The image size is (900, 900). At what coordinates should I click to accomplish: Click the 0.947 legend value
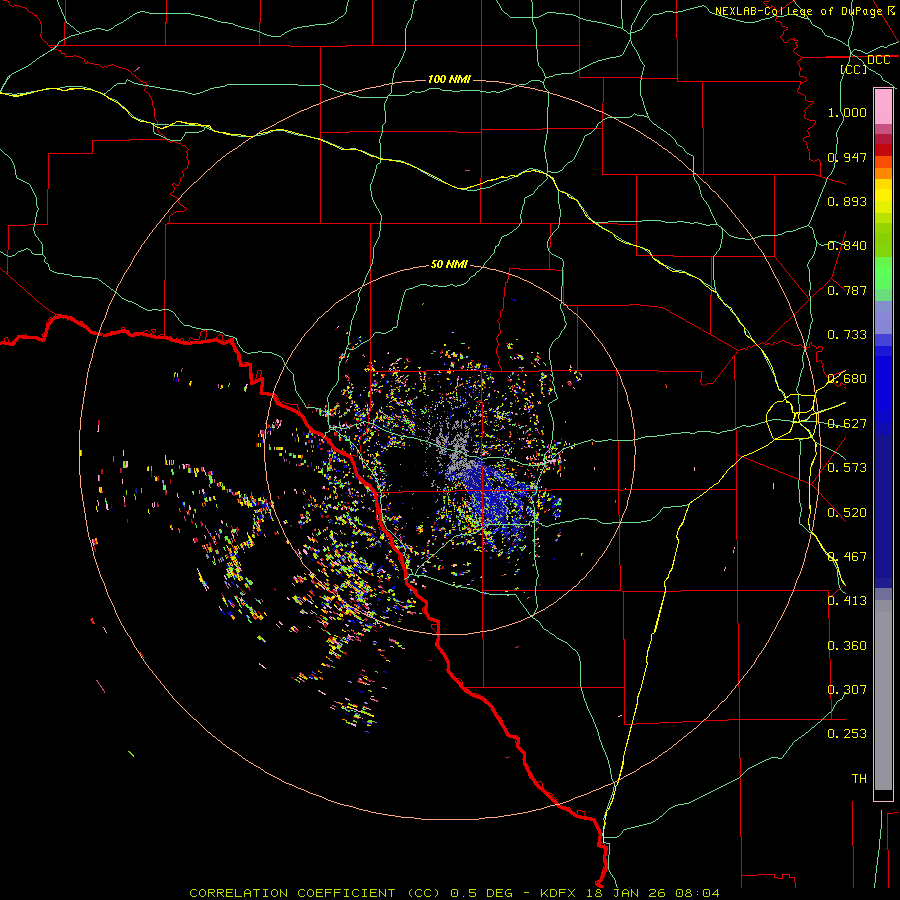coord(847,157)
